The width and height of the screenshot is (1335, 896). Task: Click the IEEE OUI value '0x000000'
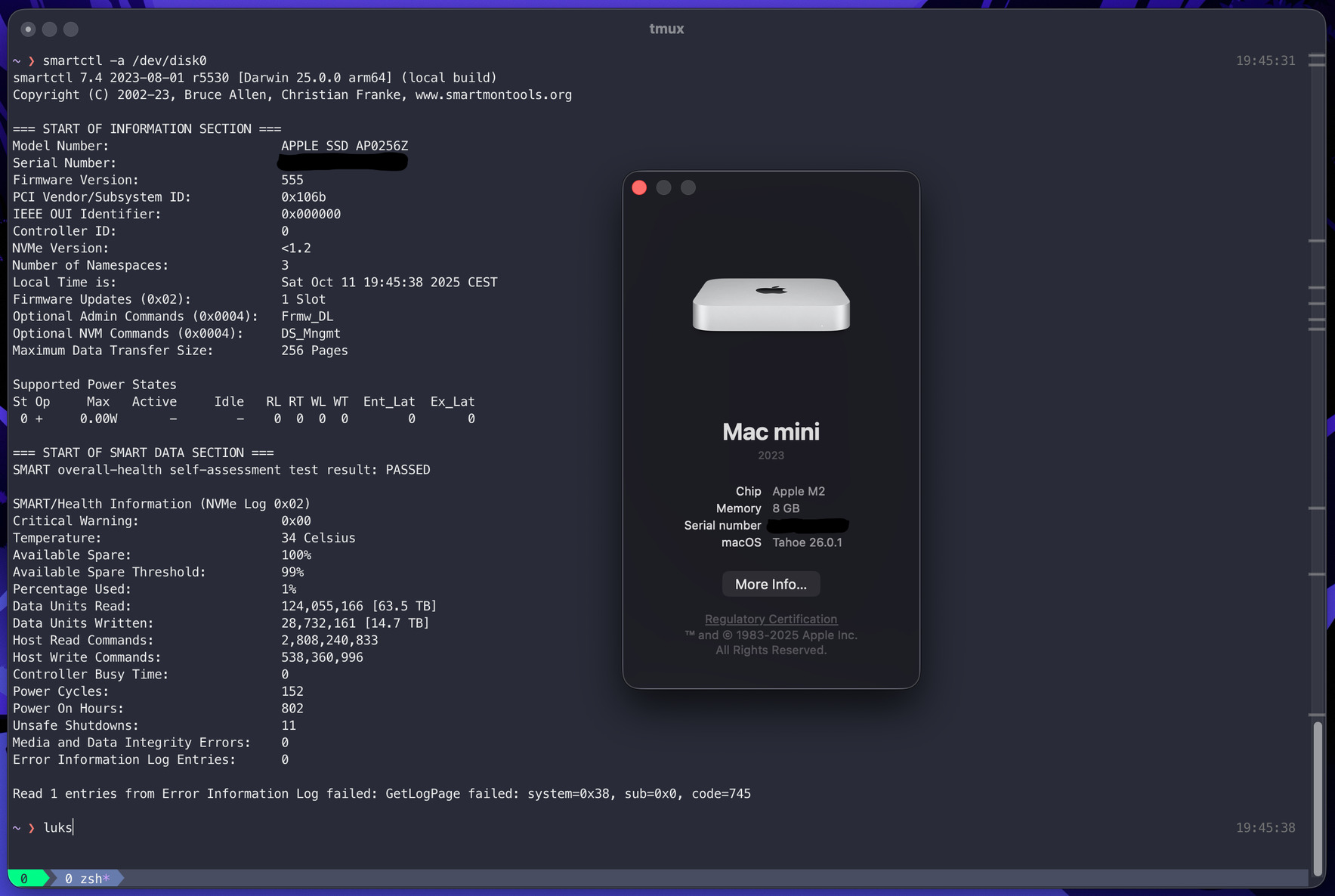click(311, 215)
